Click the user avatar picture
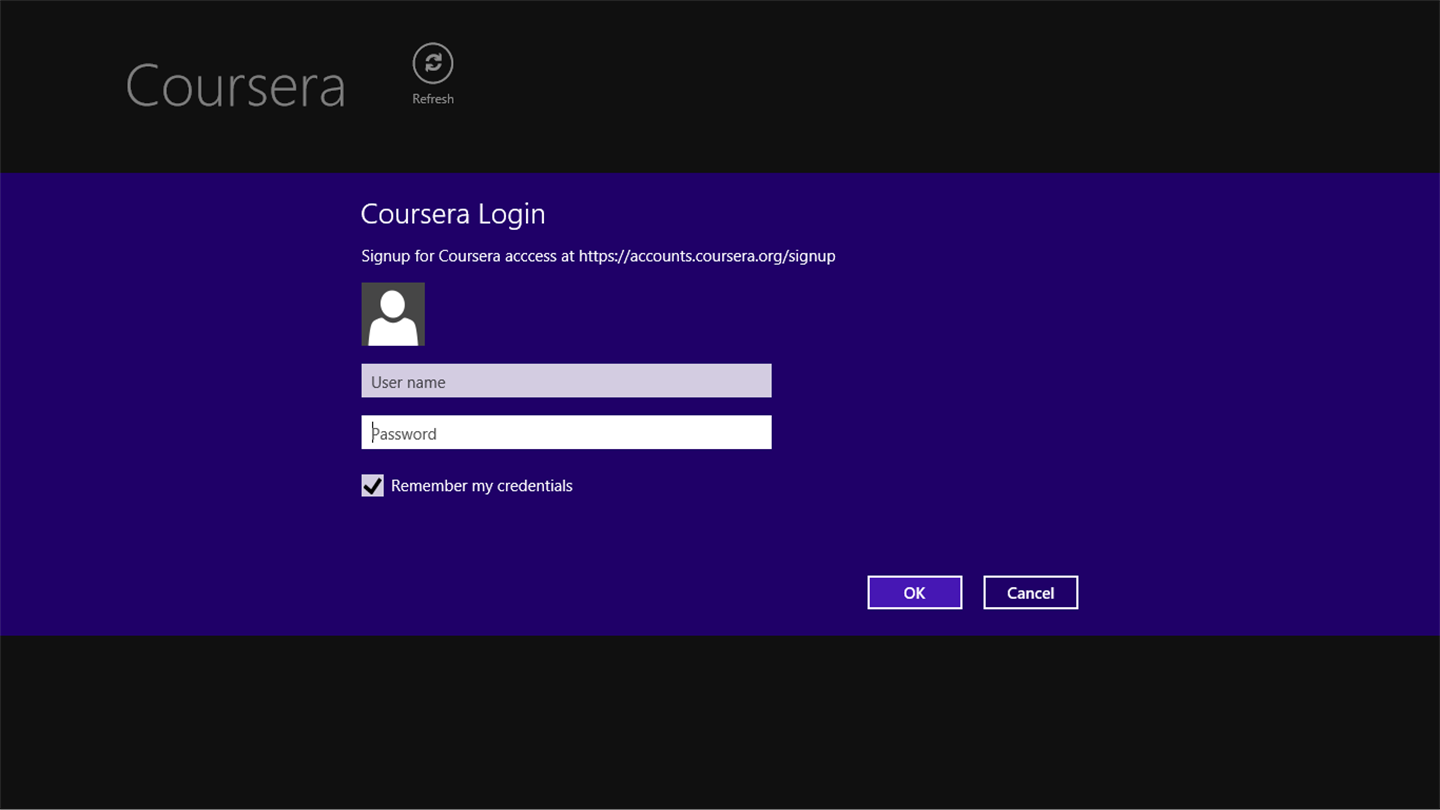1440x810 pixels. tap(393, 314)
